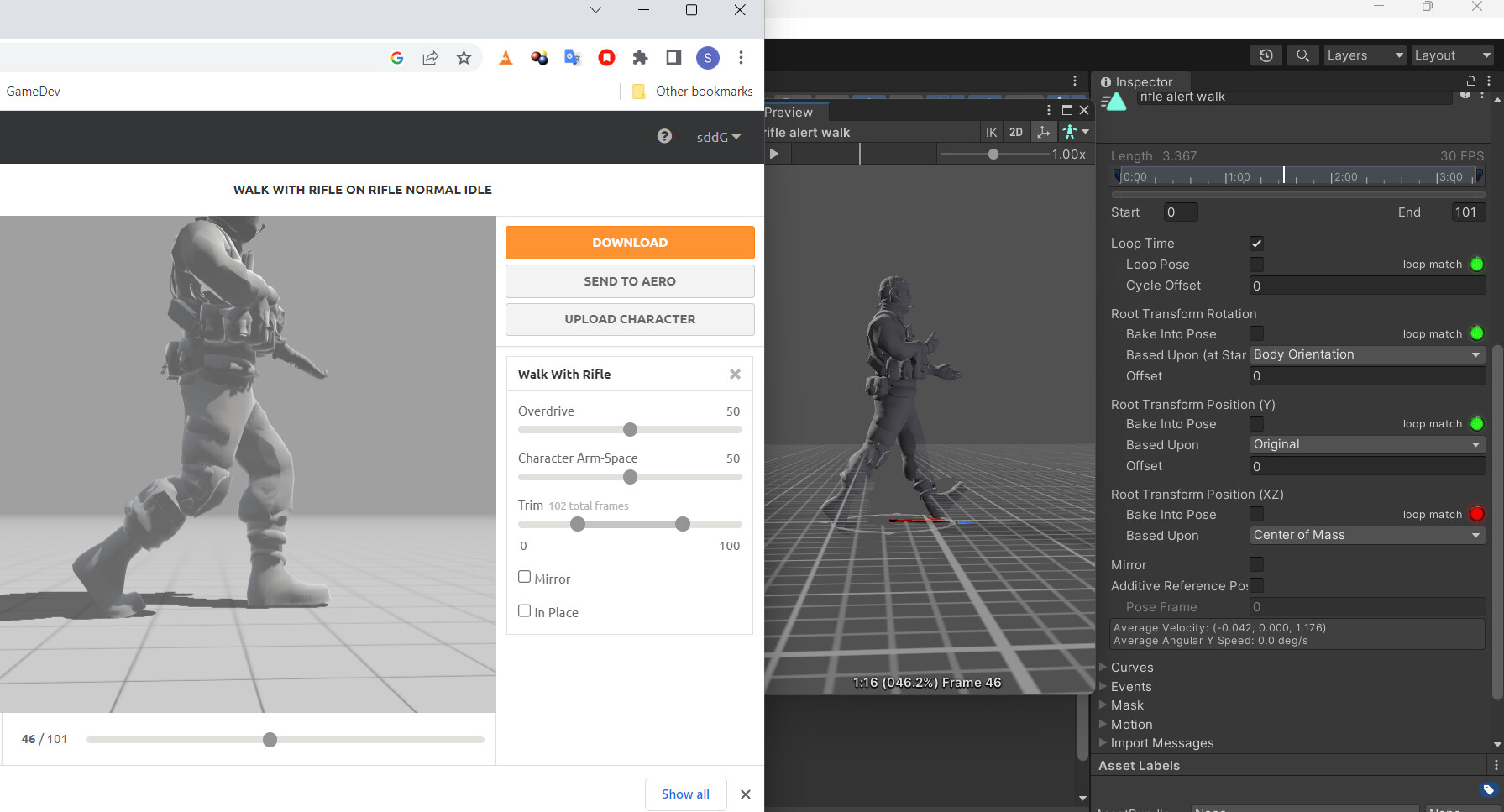The height and width of the screenshot is (812, 1504).
Task: Click the End frame input field showing 101
Action: [1468, 212]
